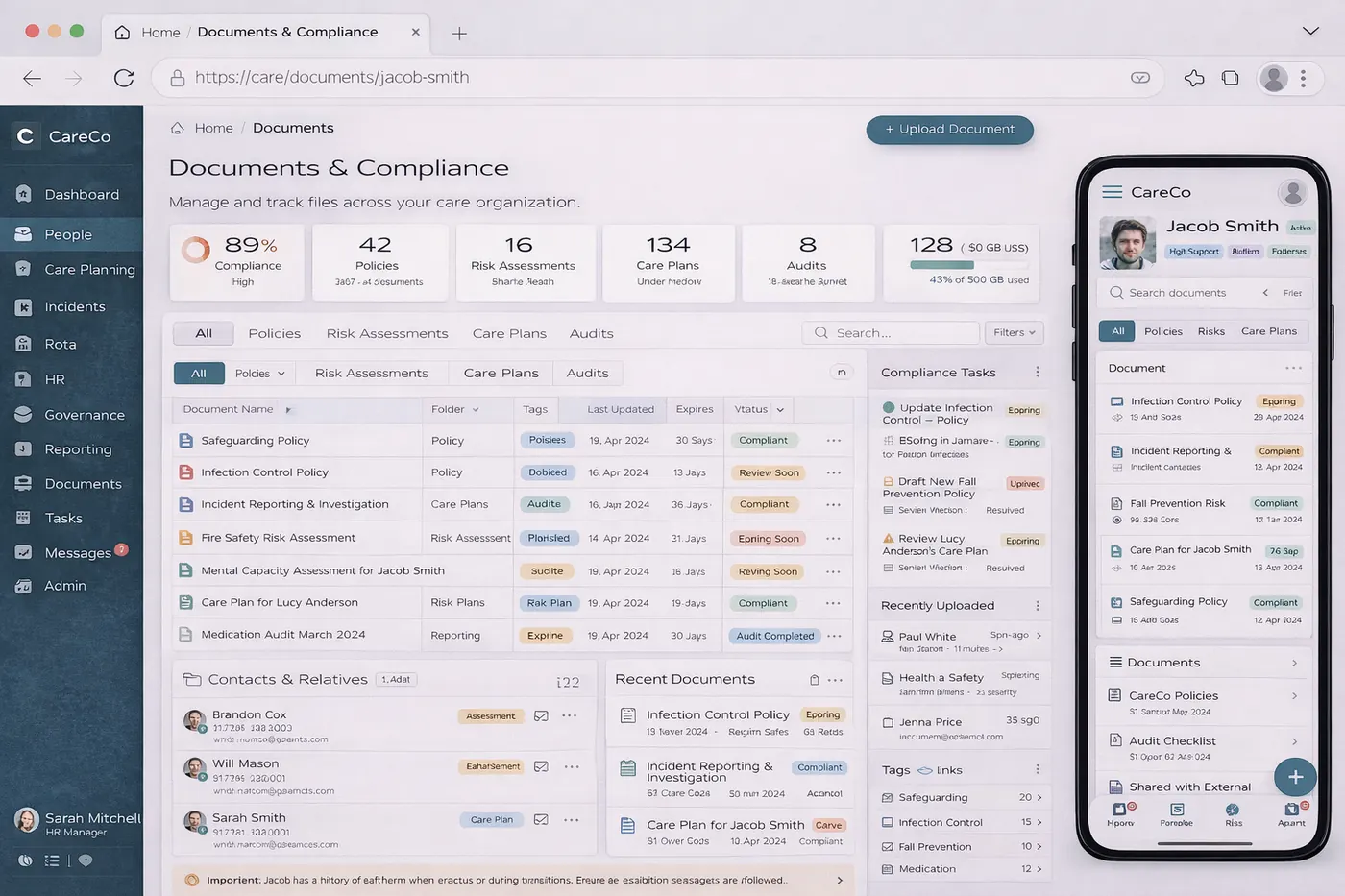The height and width of the screenshot is (896, 1345).
Task: Open Care Planning from the sidebar
Action: (88, 269)
